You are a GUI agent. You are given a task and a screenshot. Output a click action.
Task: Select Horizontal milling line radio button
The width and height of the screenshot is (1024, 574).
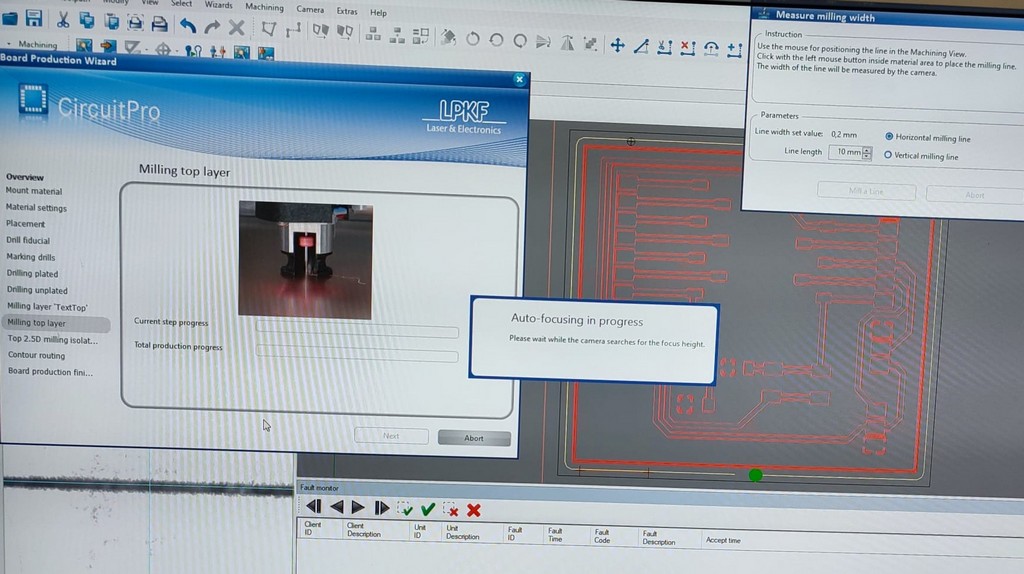[889, 136]
